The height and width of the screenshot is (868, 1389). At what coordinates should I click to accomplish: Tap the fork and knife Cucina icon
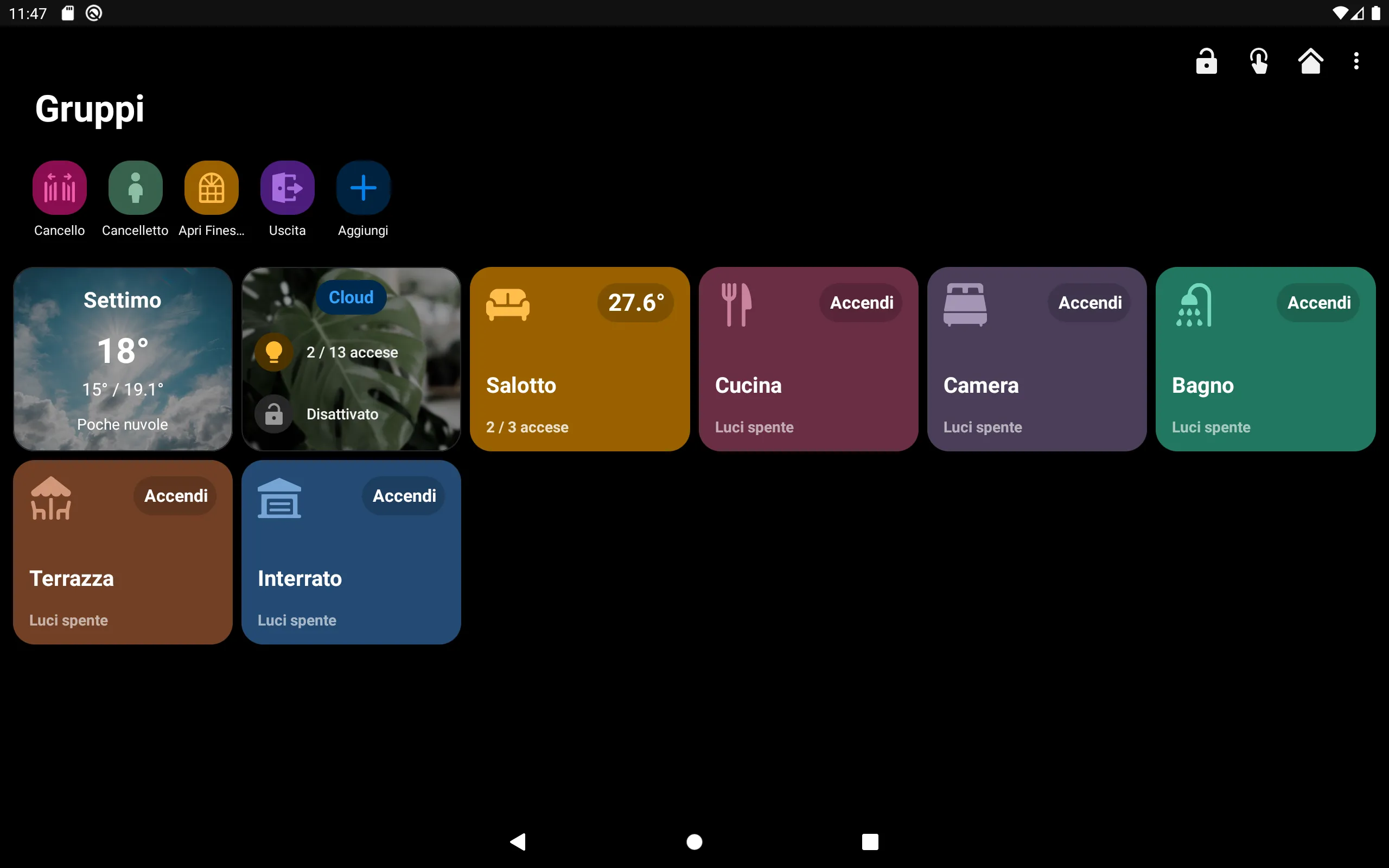pyautogui.click(x=736, y=304)
